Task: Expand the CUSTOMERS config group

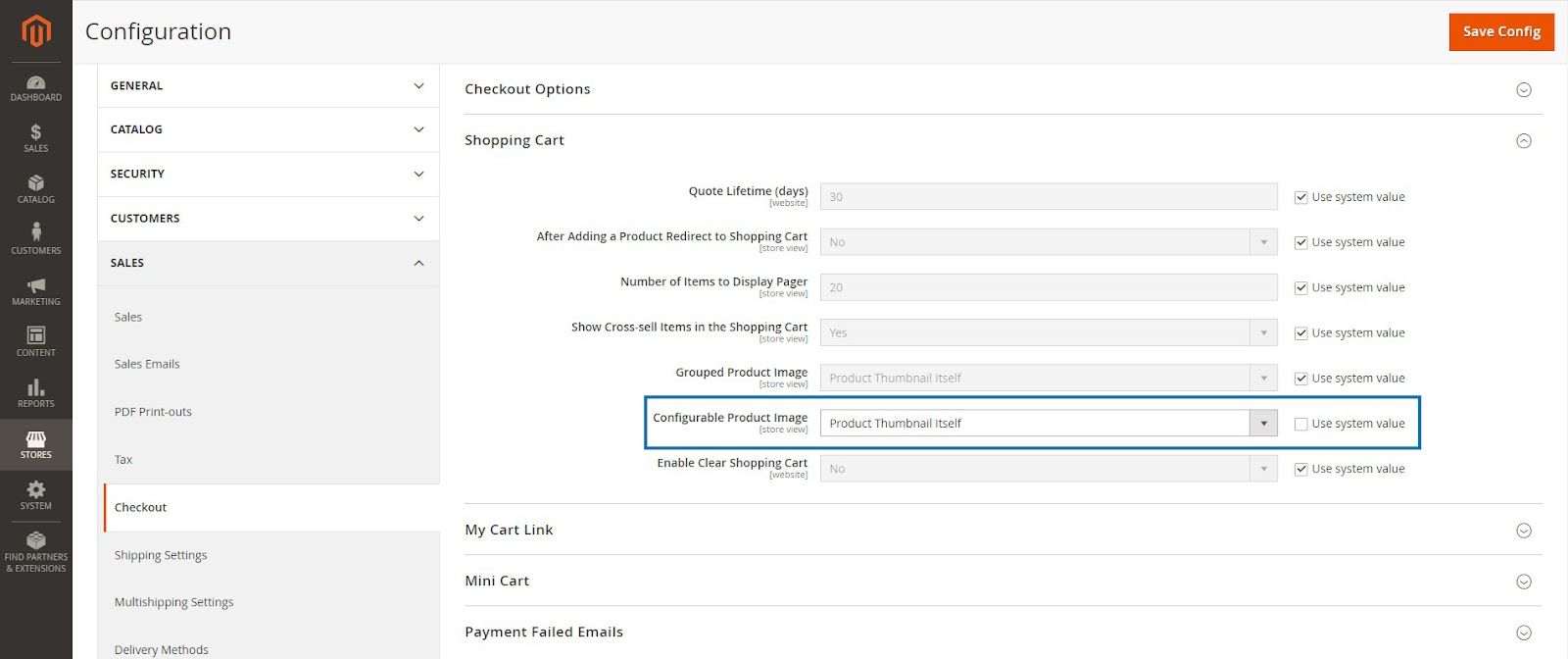Action: (269, 218)
